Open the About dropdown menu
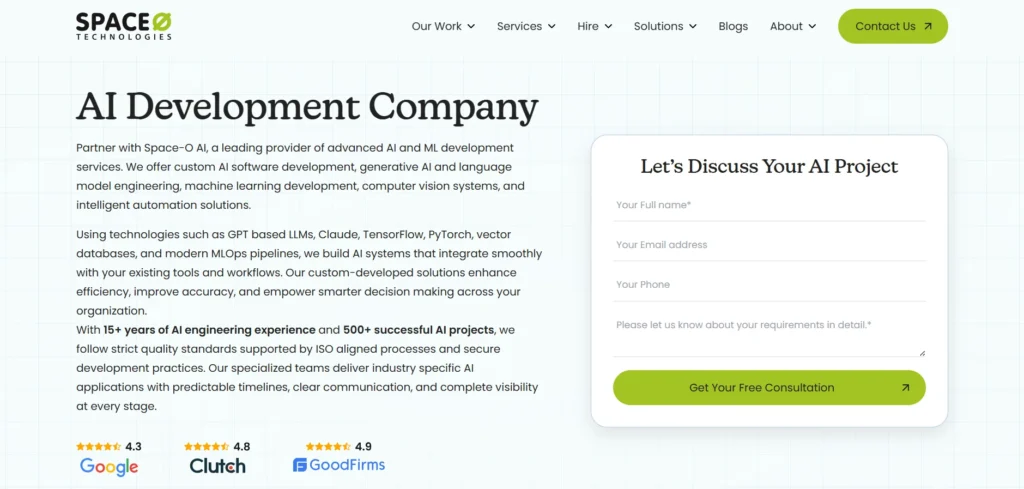The width and height of the screenshot is (1024, 489). click(x=793, y=26)
